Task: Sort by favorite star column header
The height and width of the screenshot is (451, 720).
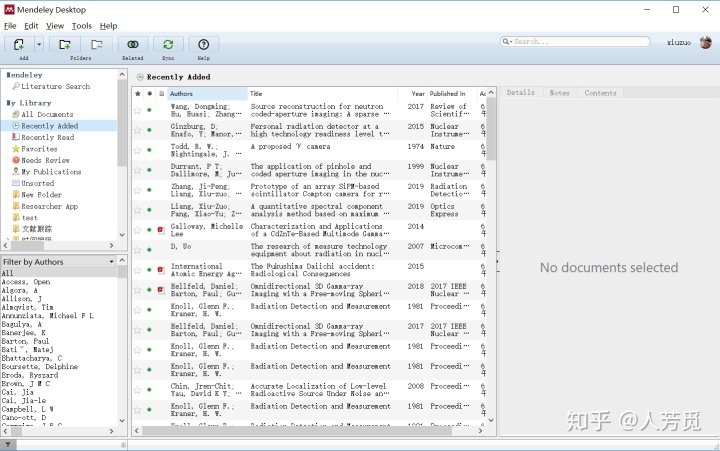Action: [137, 94]
